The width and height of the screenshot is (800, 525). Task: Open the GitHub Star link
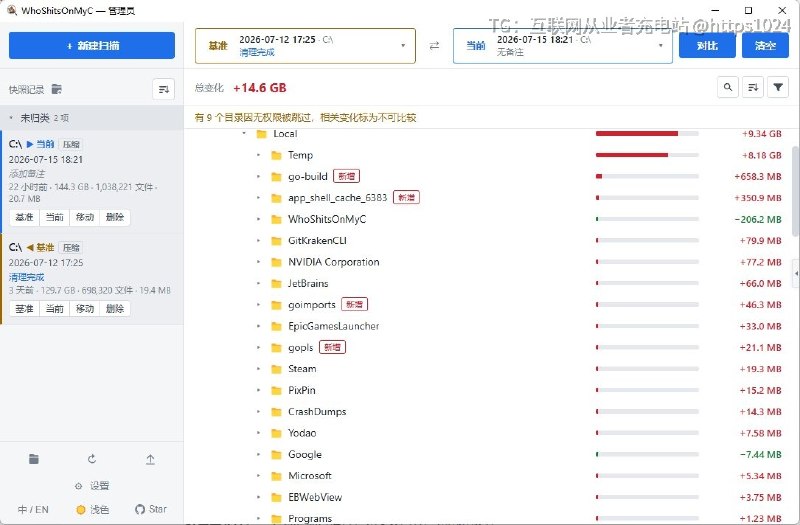tap(151, 509)
